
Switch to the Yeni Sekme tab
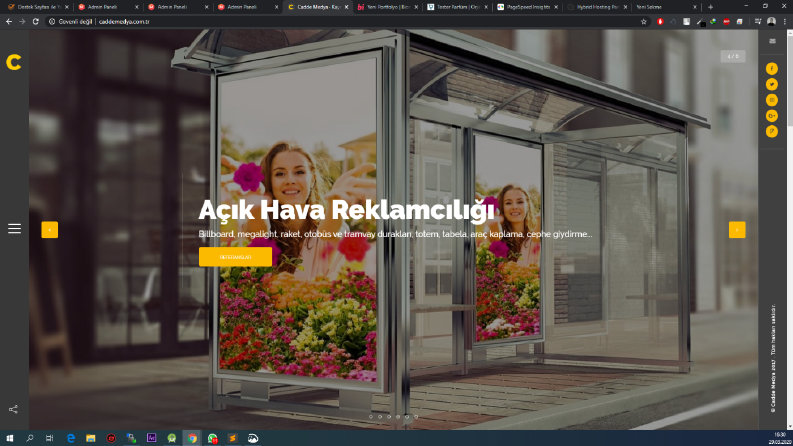click(664, 7)
